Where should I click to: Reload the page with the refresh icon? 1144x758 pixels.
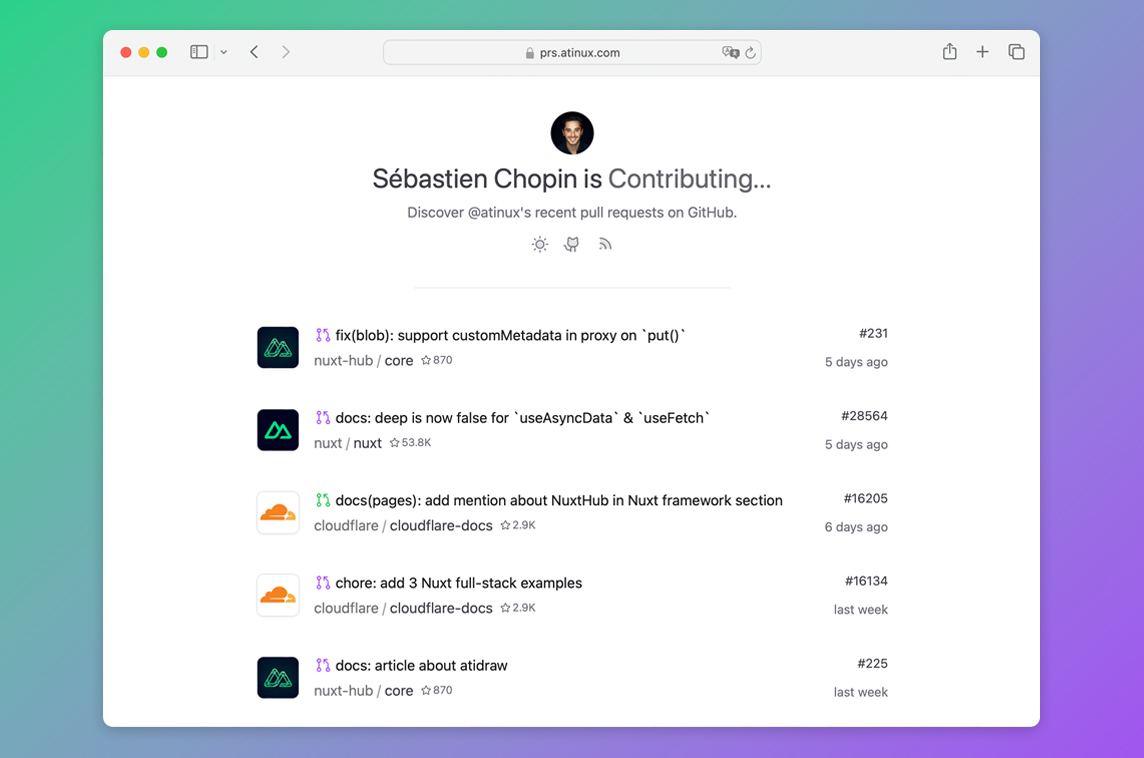750,53
